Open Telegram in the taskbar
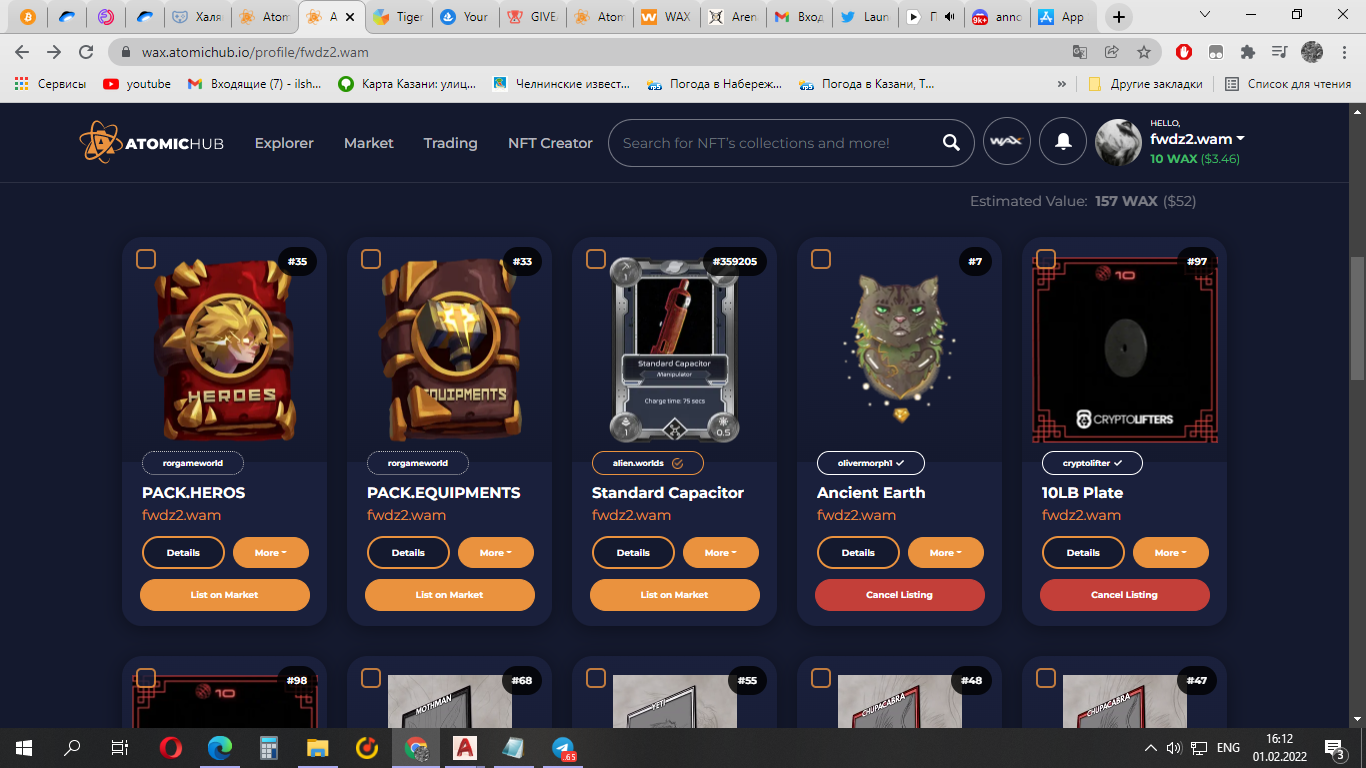The width and height of the screenshot is (1366, 768). coord(564,747)
